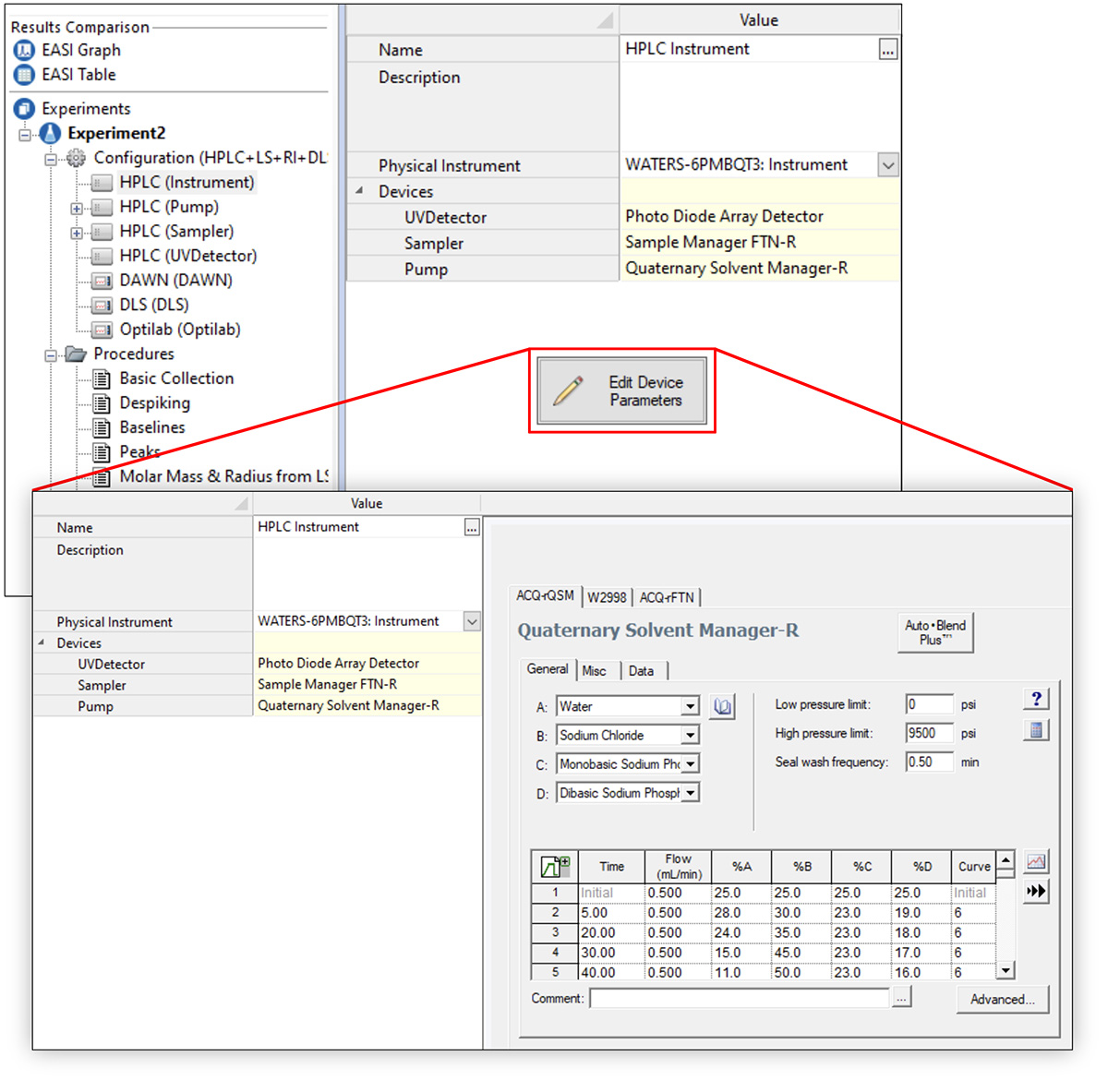Open the upper Physical Instrument dropdown arrow
This screenshot has width=1108, height=1092.
coord(887,166)
